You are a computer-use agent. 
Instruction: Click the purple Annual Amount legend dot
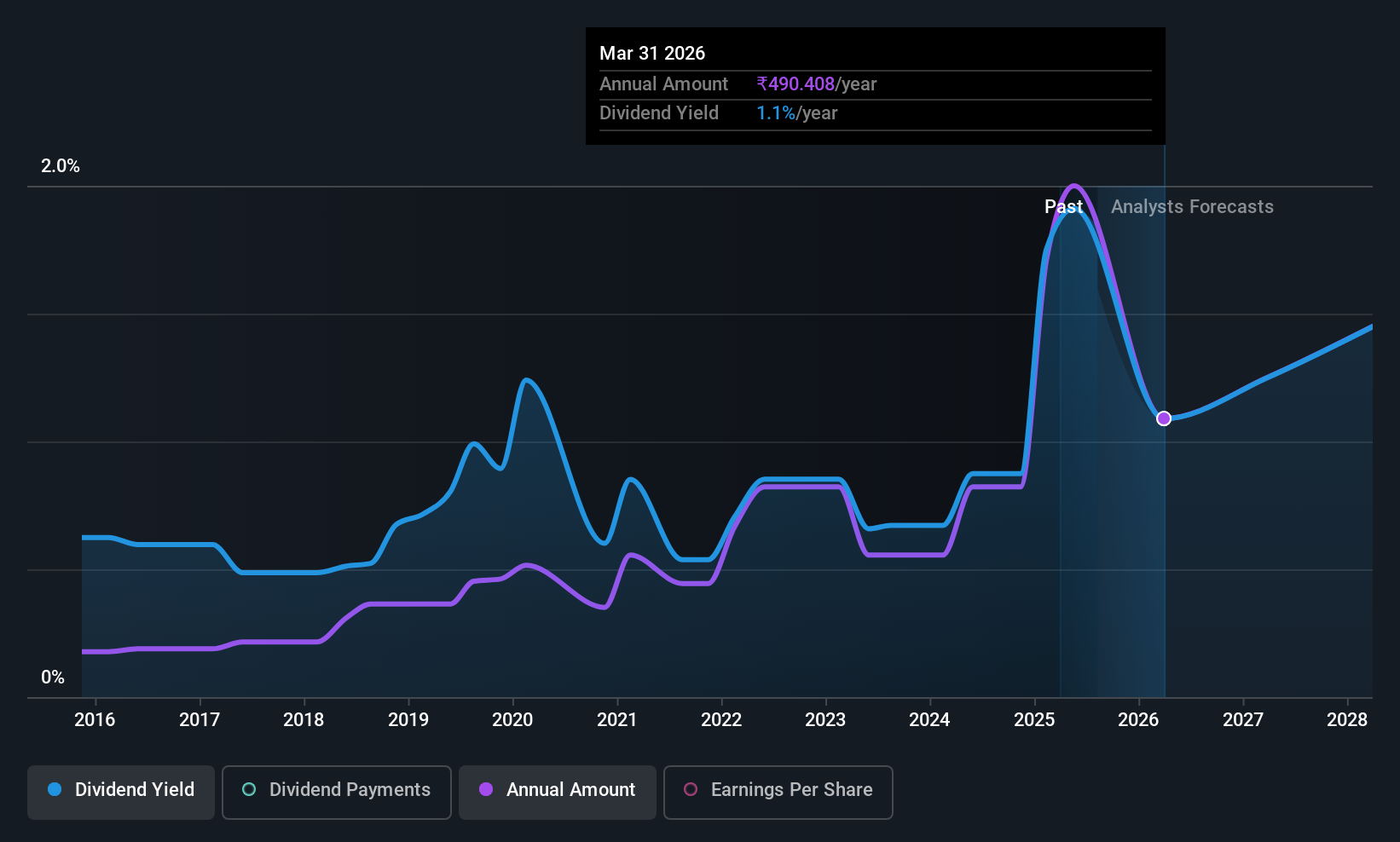(486, 789)
